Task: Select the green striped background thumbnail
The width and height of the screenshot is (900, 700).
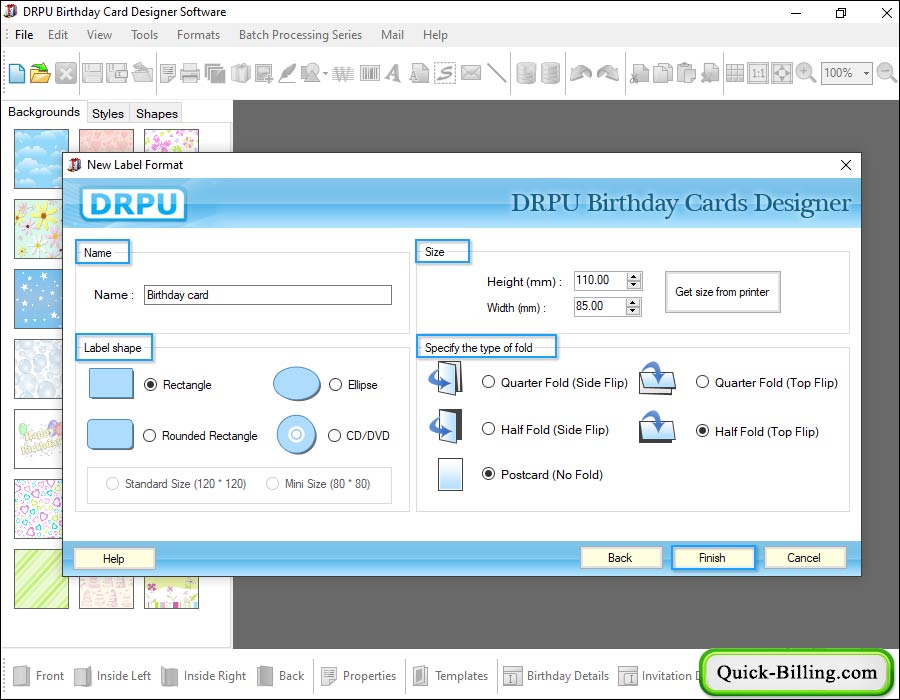Action: [41, 579]
